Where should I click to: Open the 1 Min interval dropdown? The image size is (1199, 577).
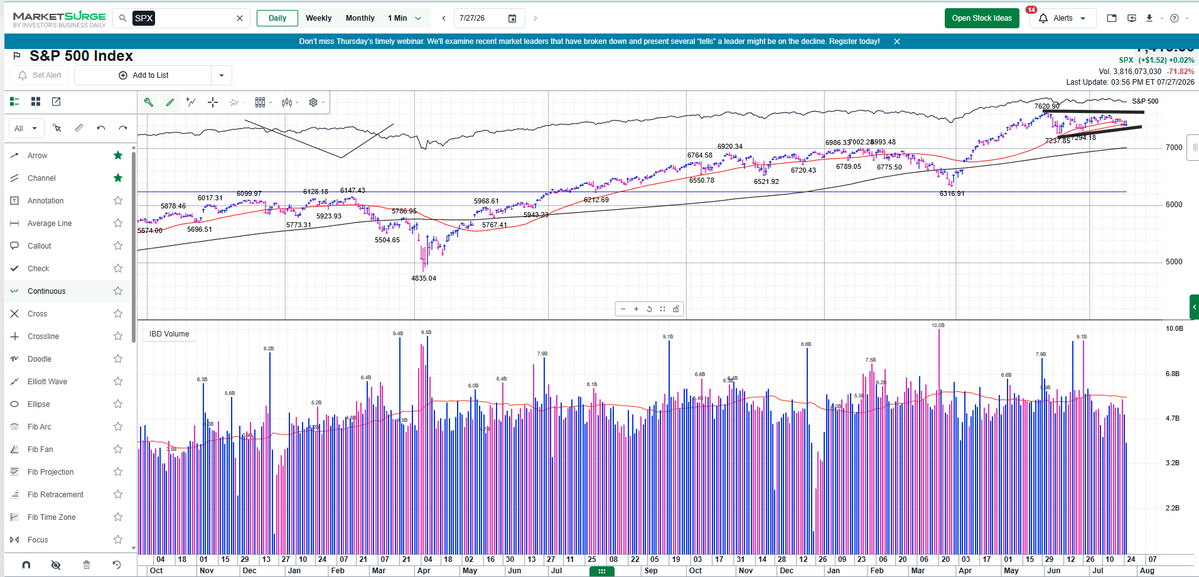tap(405, 18)
